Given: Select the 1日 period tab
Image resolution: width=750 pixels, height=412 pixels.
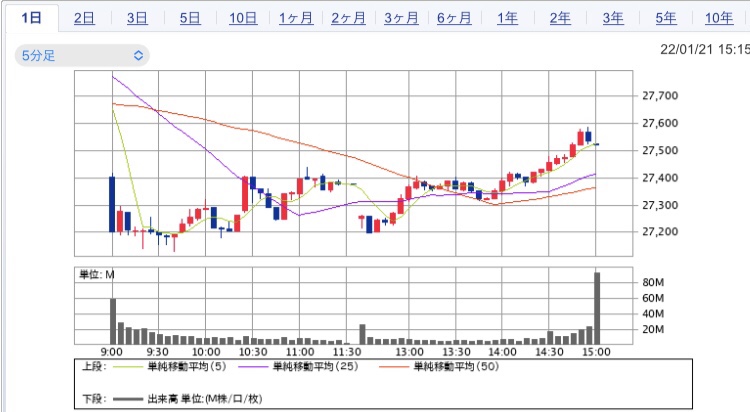Looking at the screenshot, I should pos(32,18).
